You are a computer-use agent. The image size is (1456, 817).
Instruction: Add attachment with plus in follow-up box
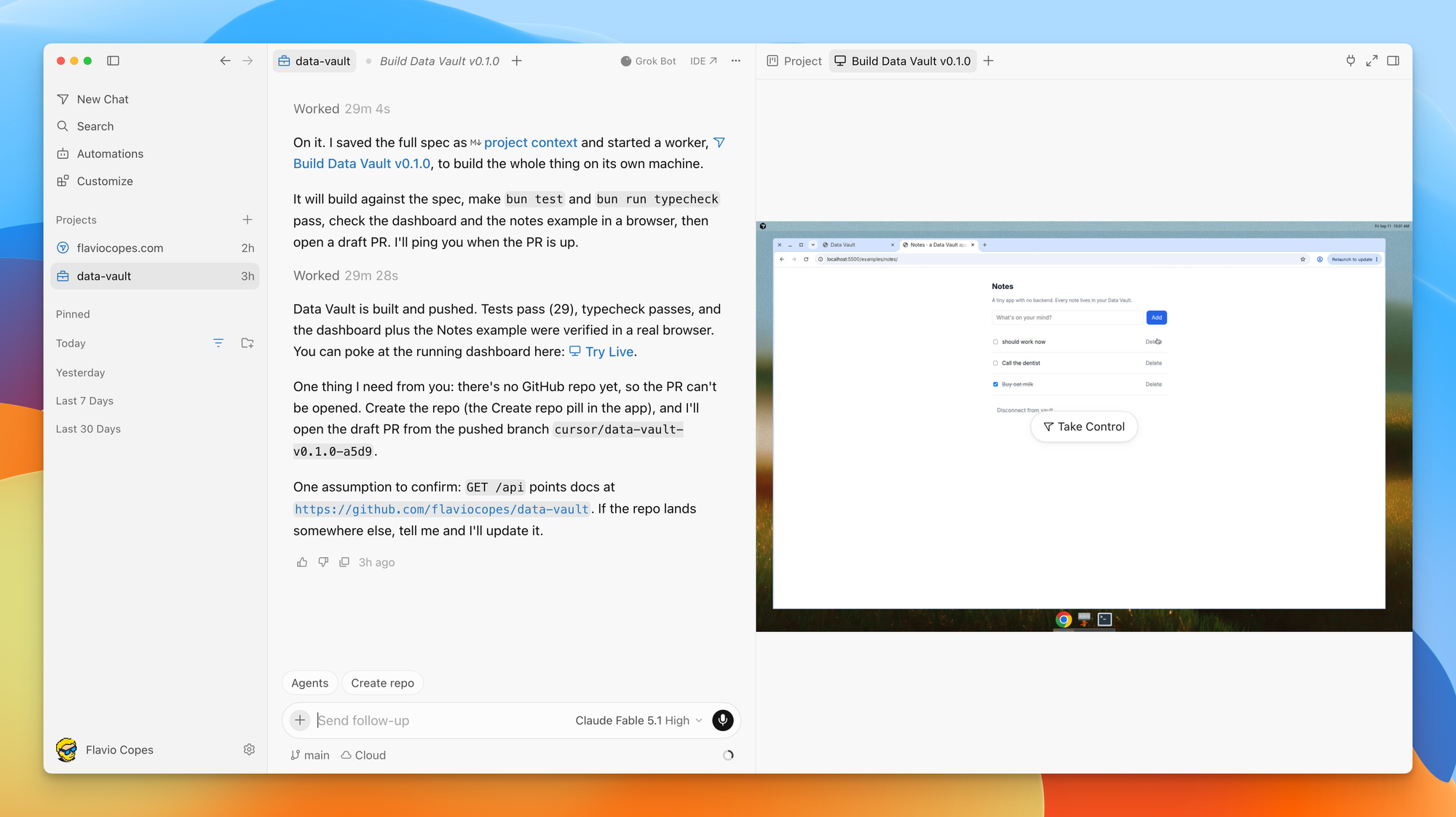pyautogui.click(x=300, y=720)
